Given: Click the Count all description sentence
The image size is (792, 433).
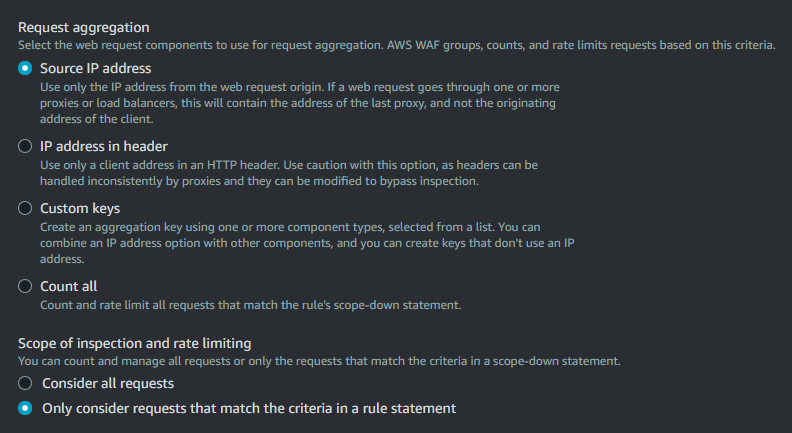Looking at the screenshot, I should [250, 305].
